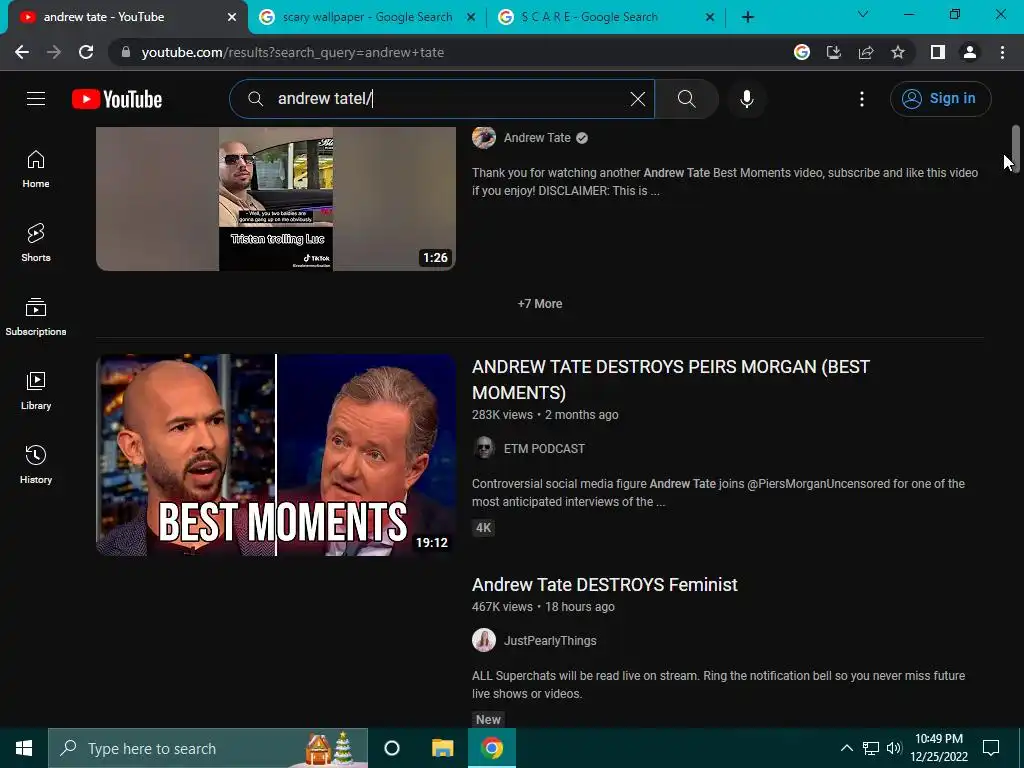Open the ETM PODCAST channel name

pyautogui.click(x=544, y=449)
